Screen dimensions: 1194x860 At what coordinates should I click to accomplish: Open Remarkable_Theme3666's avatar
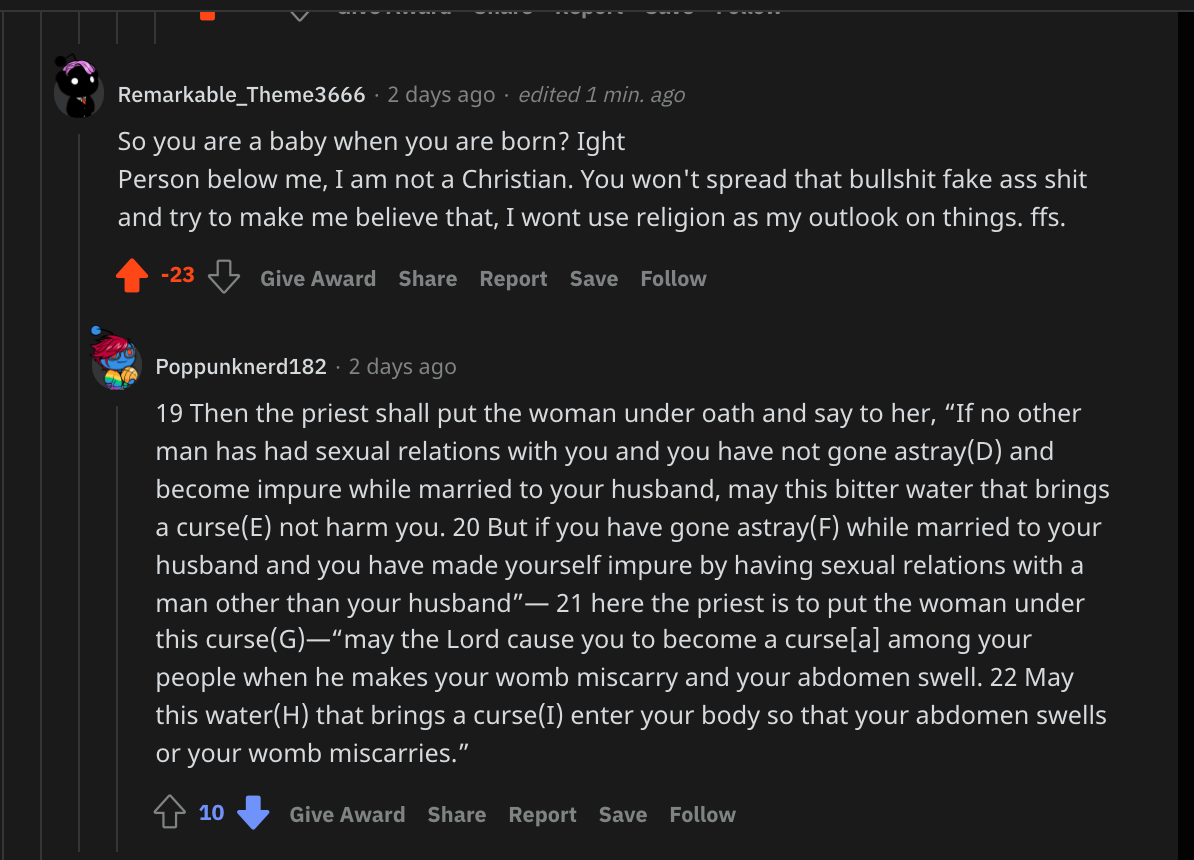(x=79, y=87)
